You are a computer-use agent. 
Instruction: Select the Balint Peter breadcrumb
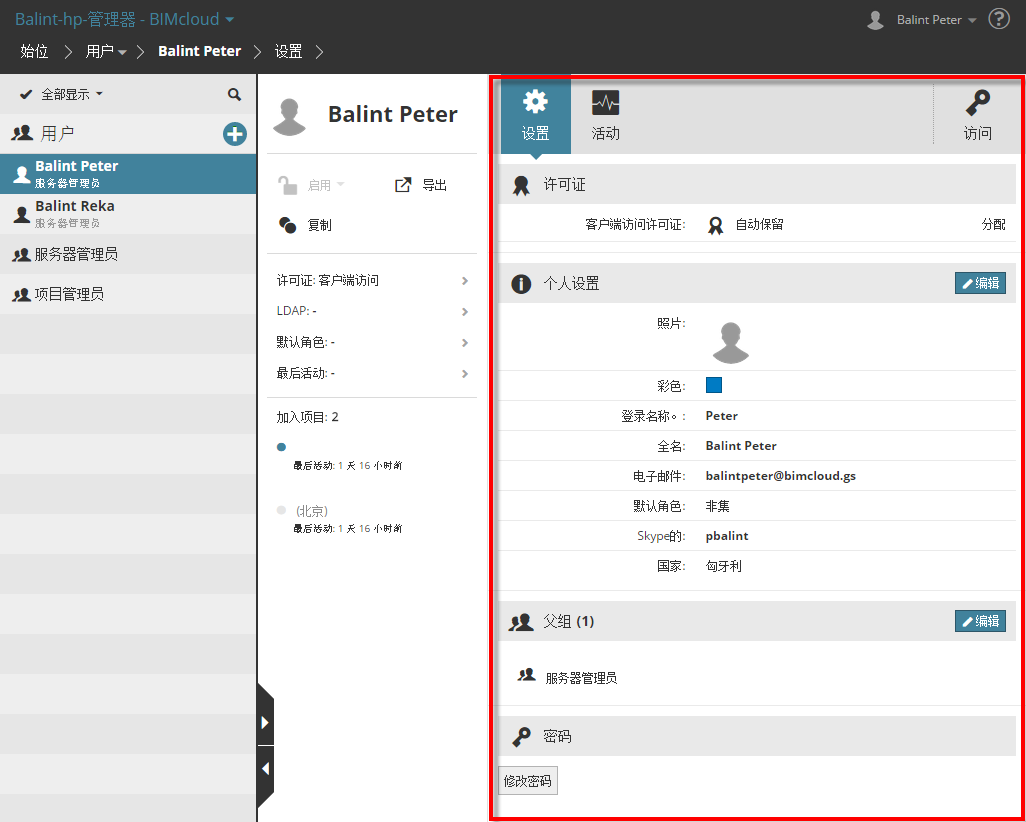click(200, 52)
